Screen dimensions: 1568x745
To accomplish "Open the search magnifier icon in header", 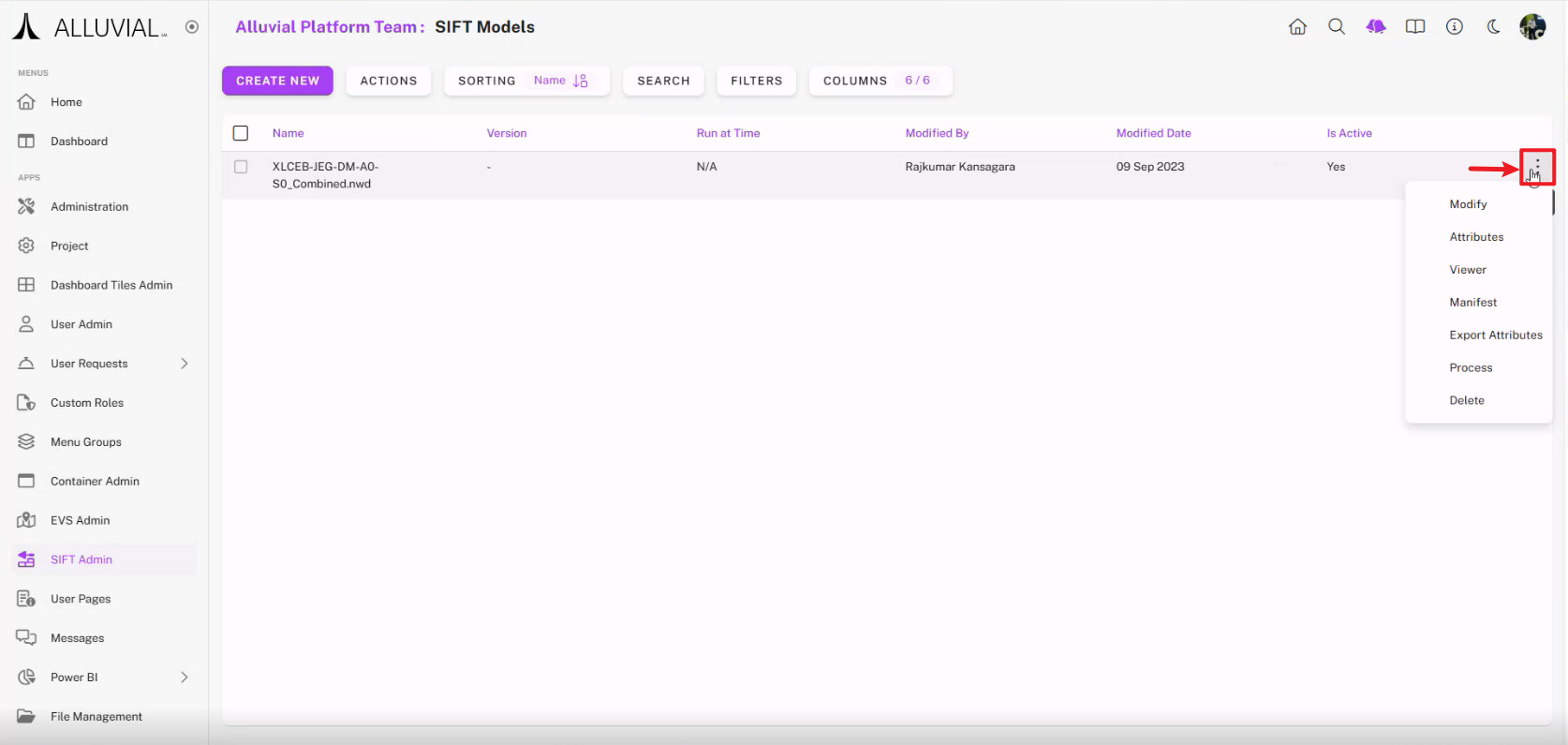I will (x=1337, y=27).
